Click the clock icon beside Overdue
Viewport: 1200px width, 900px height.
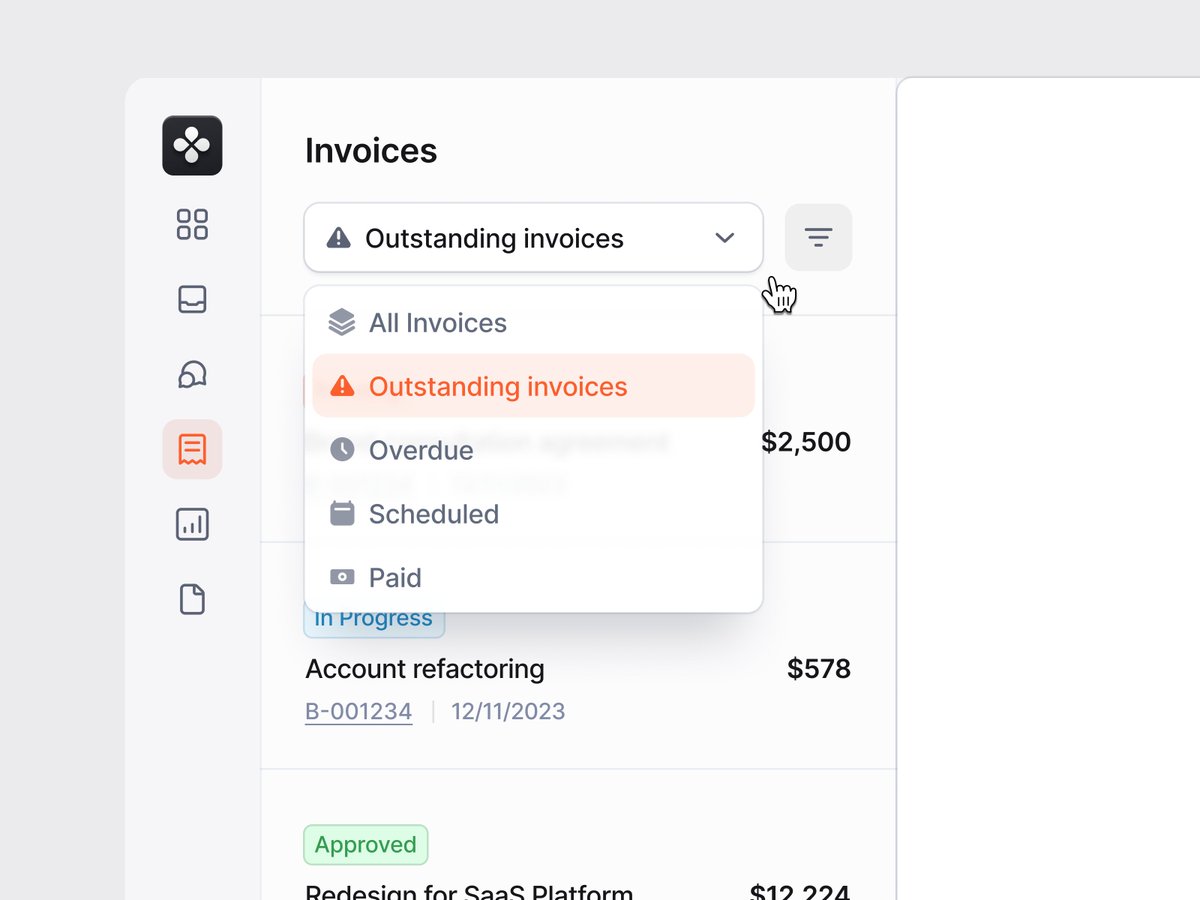[342, 450]
